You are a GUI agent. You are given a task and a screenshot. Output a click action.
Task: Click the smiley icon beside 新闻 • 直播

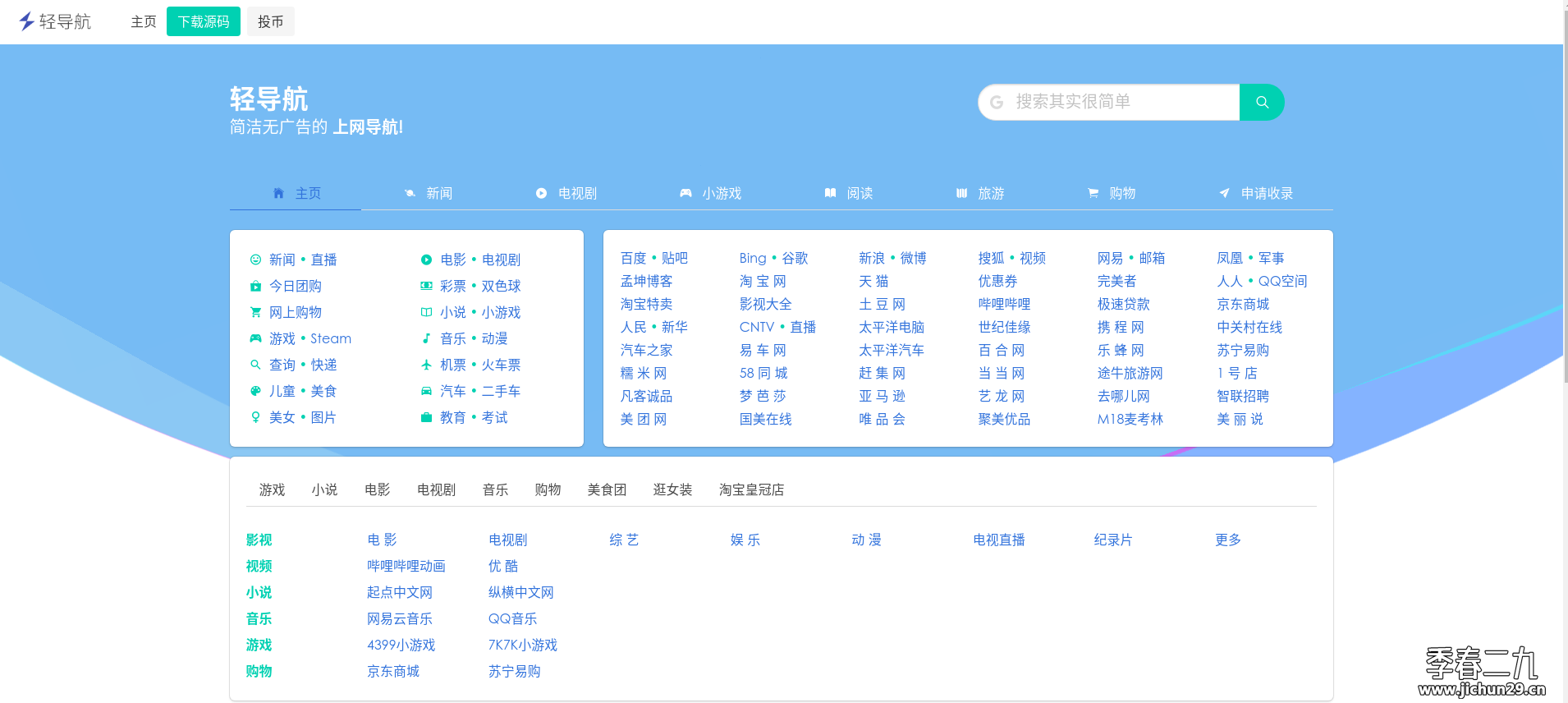point(255,260)
